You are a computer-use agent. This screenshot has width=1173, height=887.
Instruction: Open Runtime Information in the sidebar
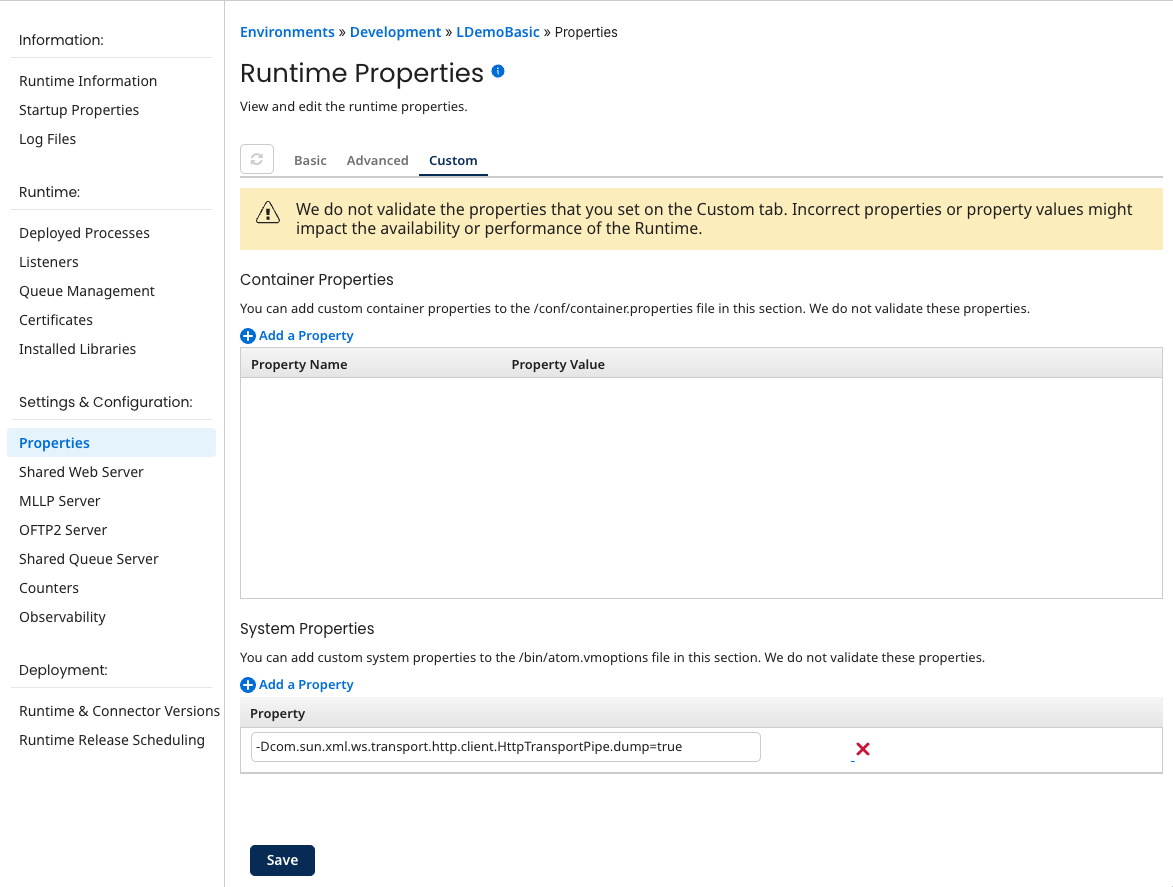[88, 81]
